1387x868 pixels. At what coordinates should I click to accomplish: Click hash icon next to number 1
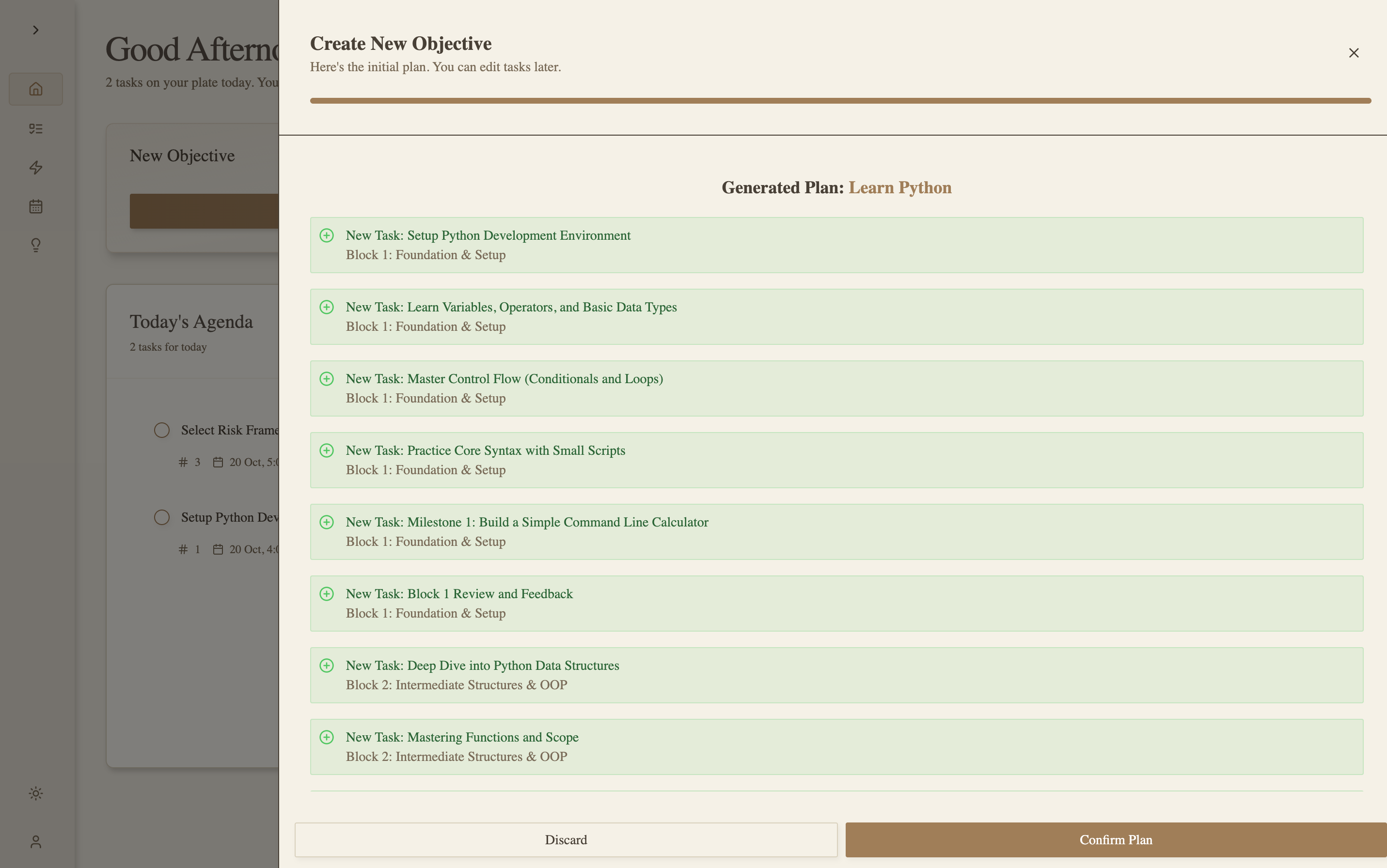click(x=183, y=549)
